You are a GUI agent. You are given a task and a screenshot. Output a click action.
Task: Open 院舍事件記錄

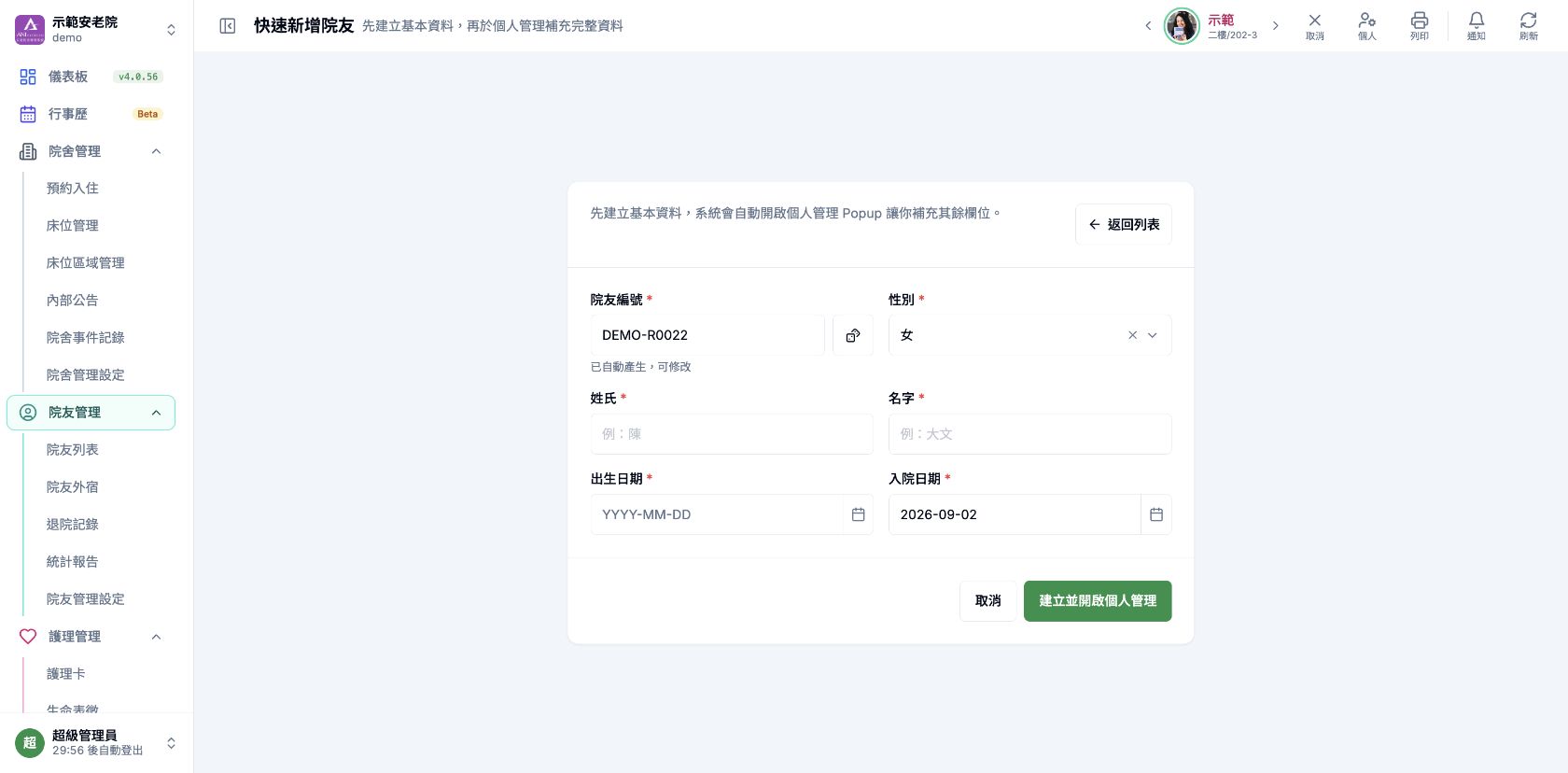point(86,338)
